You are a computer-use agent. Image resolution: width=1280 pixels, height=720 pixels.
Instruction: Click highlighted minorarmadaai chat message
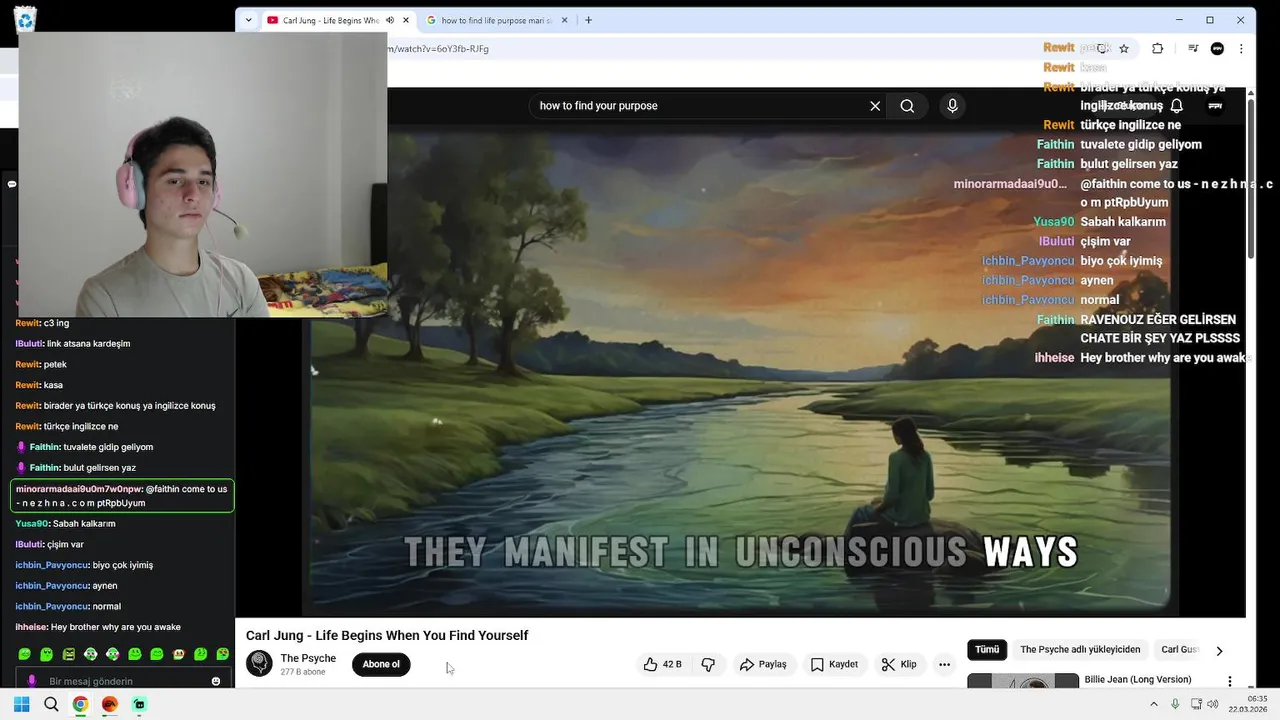click(x=122, y=496)
